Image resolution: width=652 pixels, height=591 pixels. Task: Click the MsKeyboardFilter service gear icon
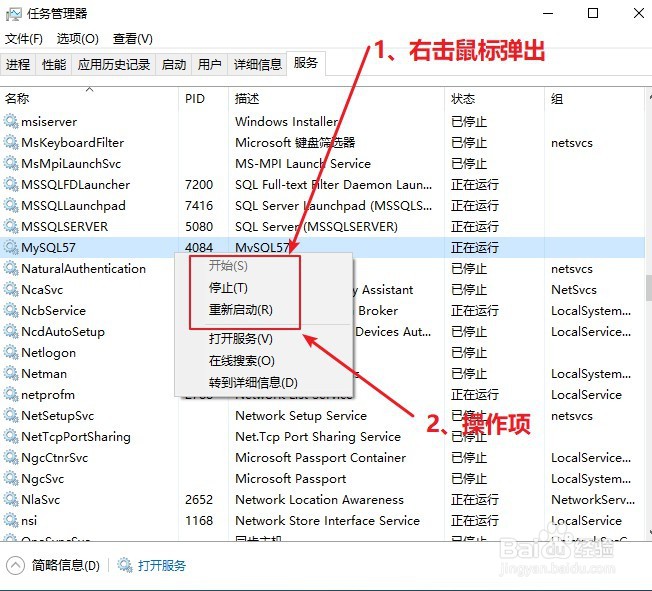coord(11,142)
